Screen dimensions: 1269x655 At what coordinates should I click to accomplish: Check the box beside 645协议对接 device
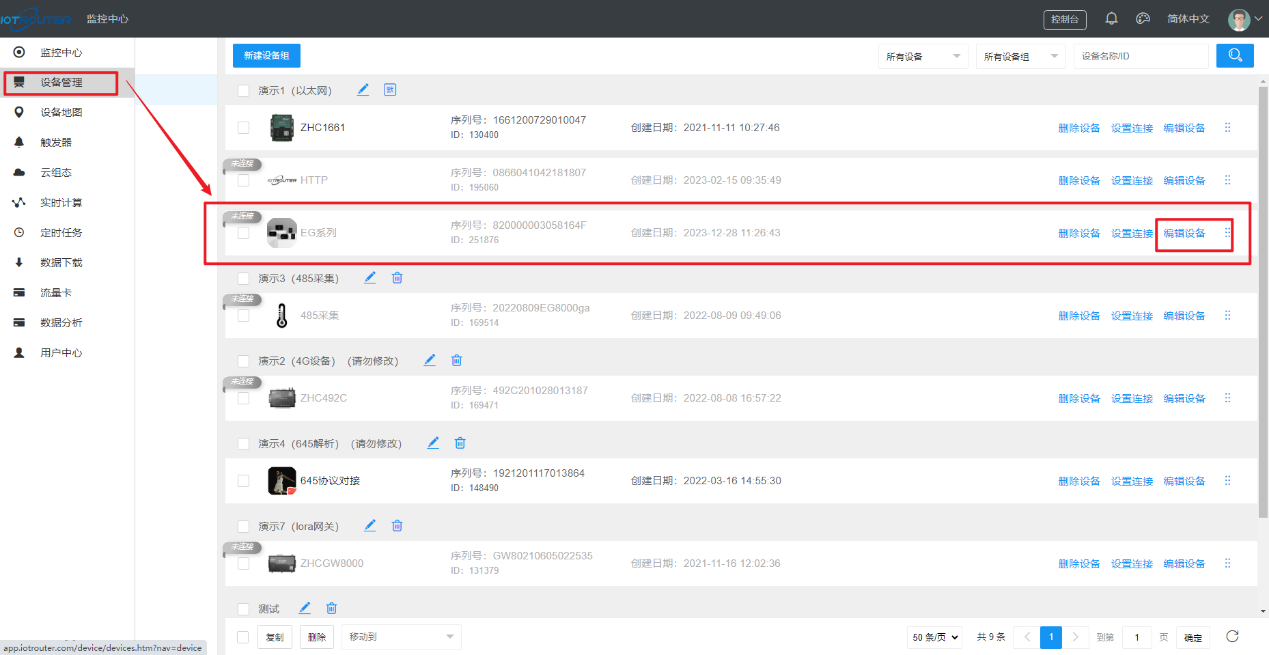pyautogui.click(x=243, y=481)
